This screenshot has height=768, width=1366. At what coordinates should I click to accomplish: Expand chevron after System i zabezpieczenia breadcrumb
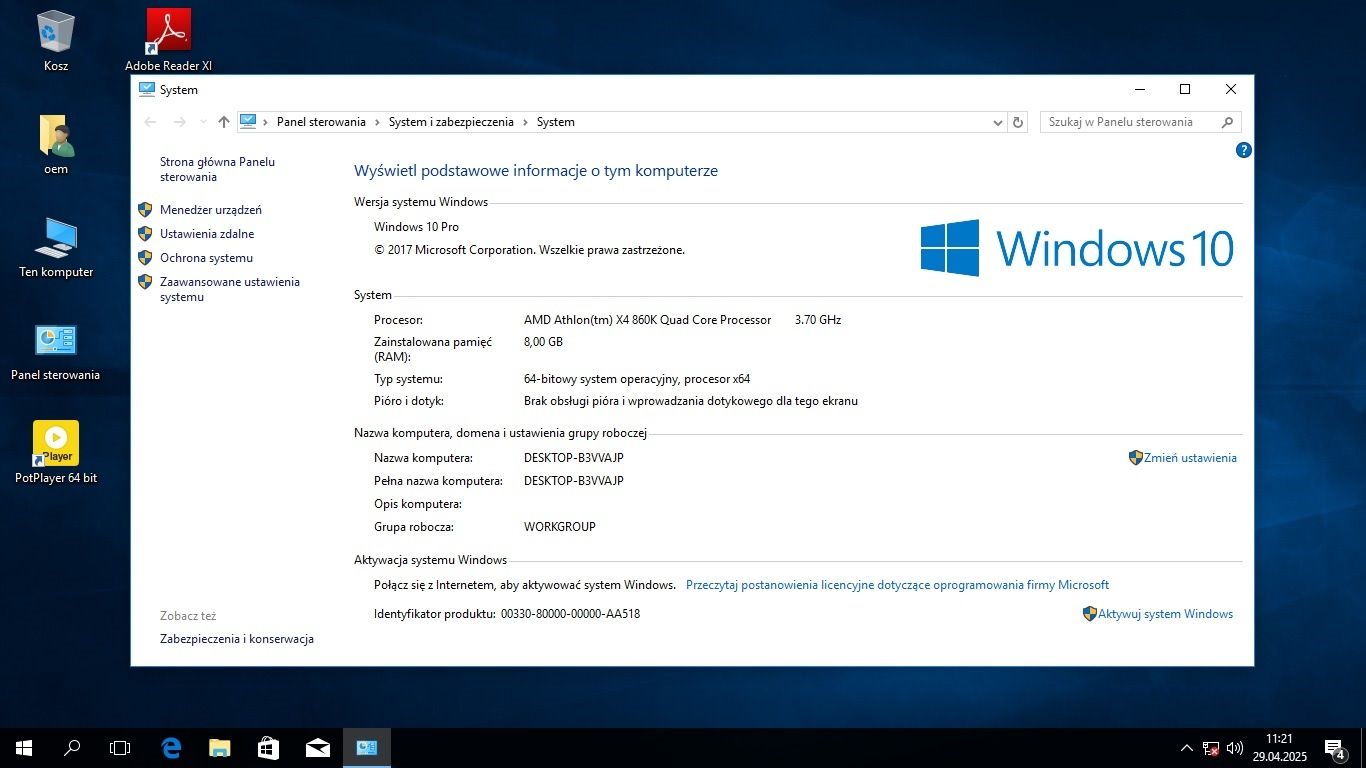tap(526, 122)
